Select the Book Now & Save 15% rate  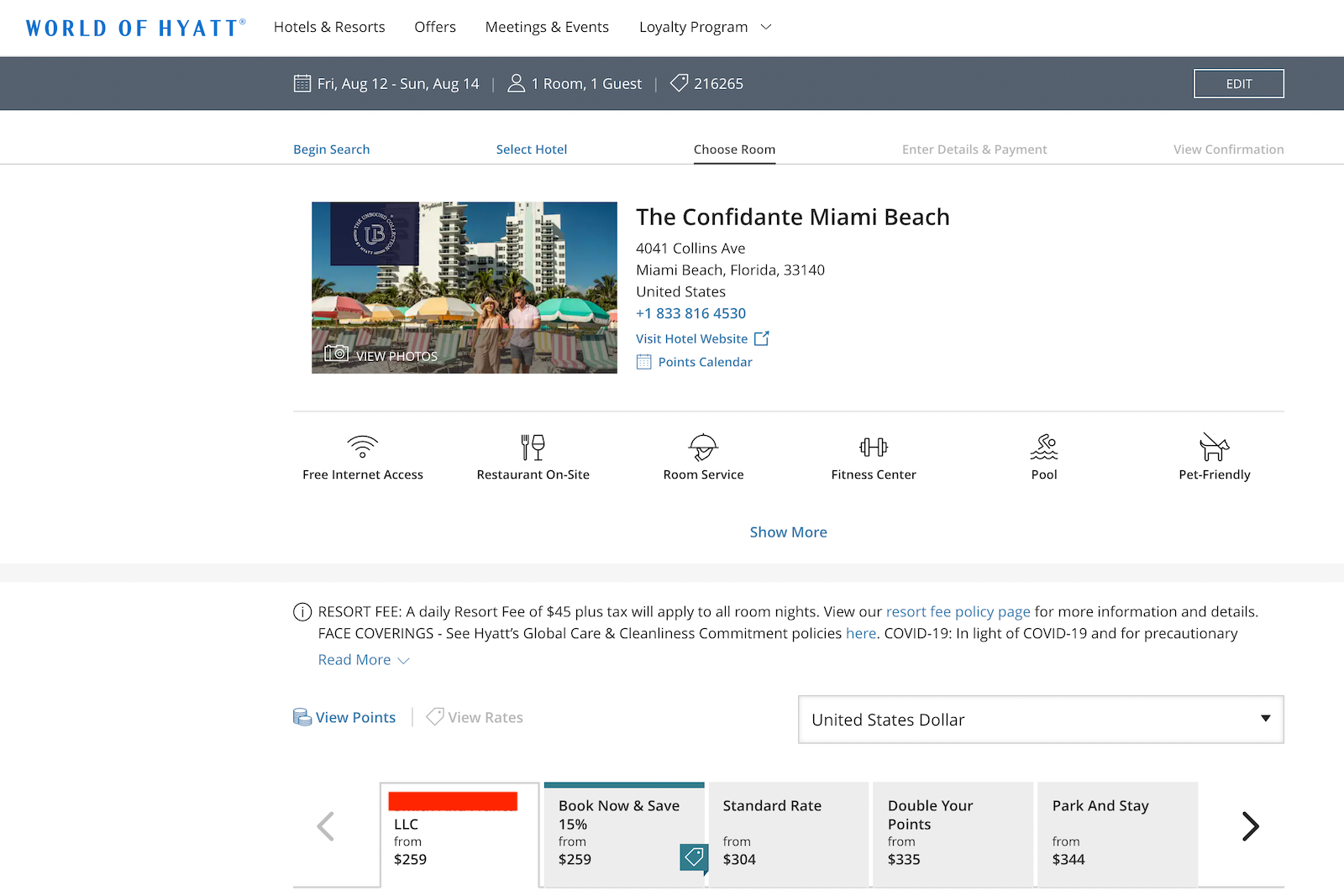623,831
